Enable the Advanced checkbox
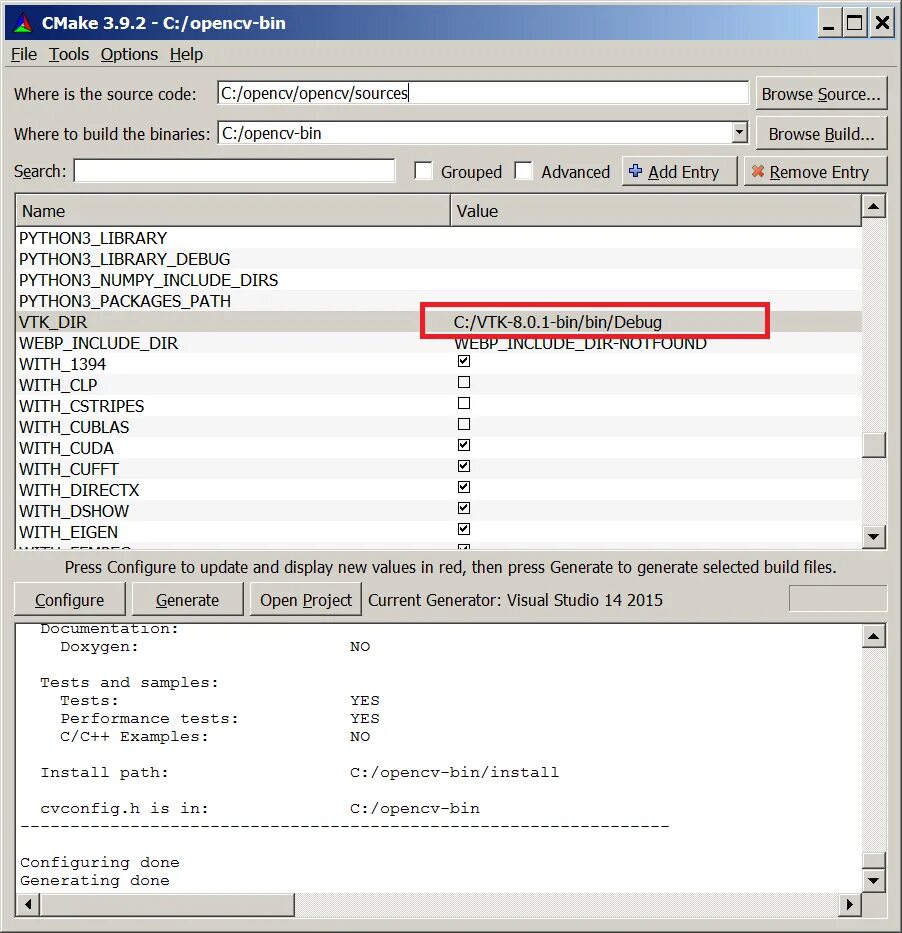Viewport: 902px width, 933px height. click(x=524, y=171)
